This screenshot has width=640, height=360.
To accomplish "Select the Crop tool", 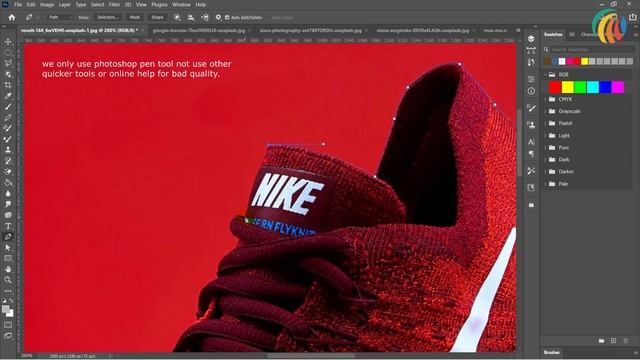I will (x=8, y=85).
